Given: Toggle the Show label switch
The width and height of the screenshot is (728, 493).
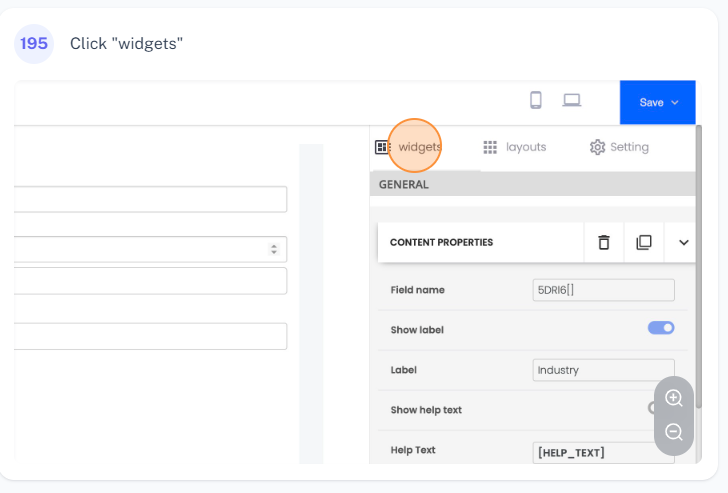Looking at the screenshot, I should point(661,328).
